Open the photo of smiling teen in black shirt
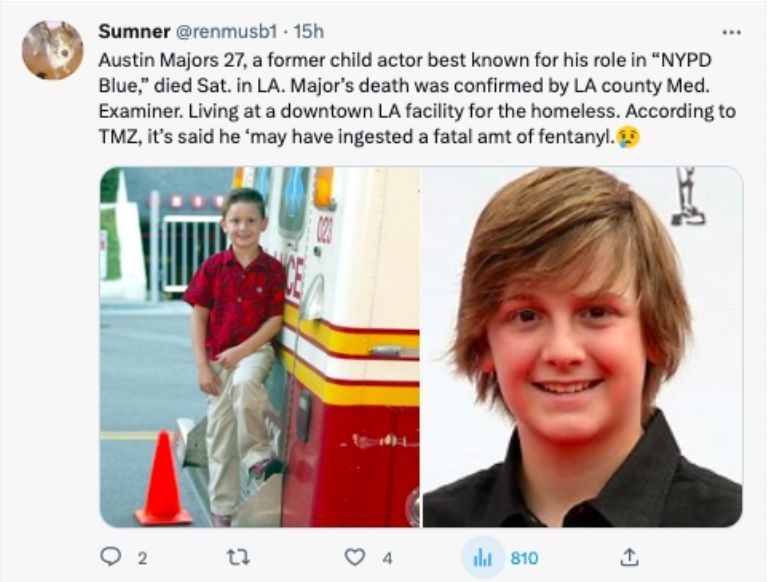768x582 pixels. click(582, 346)
